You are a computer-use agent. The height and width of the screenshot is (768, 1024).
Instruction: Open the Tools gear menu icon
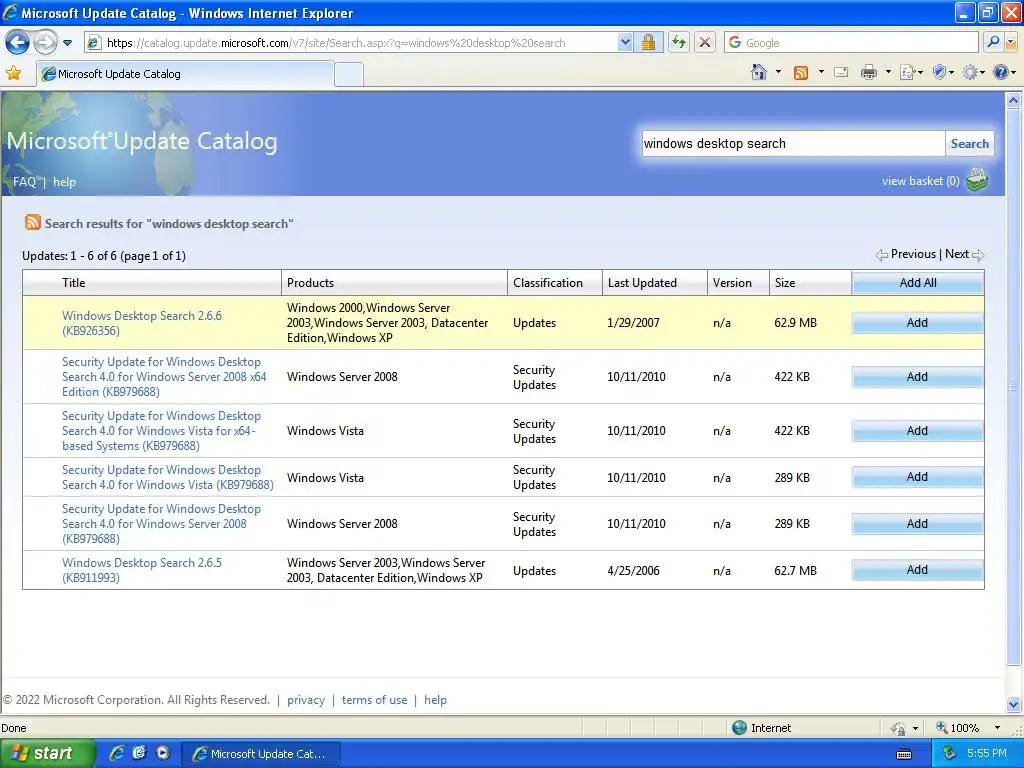pos(973,72)
